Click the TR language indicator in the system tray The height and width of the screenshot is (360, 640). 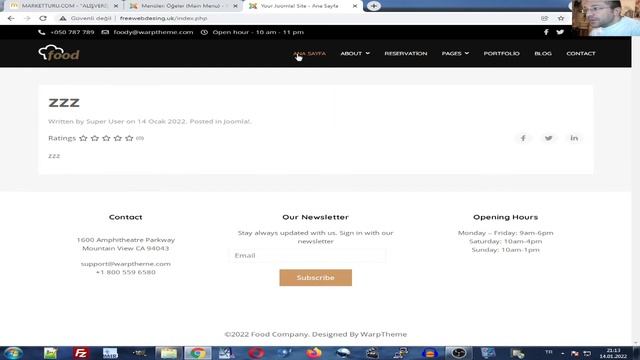click(x=549, y=352)
